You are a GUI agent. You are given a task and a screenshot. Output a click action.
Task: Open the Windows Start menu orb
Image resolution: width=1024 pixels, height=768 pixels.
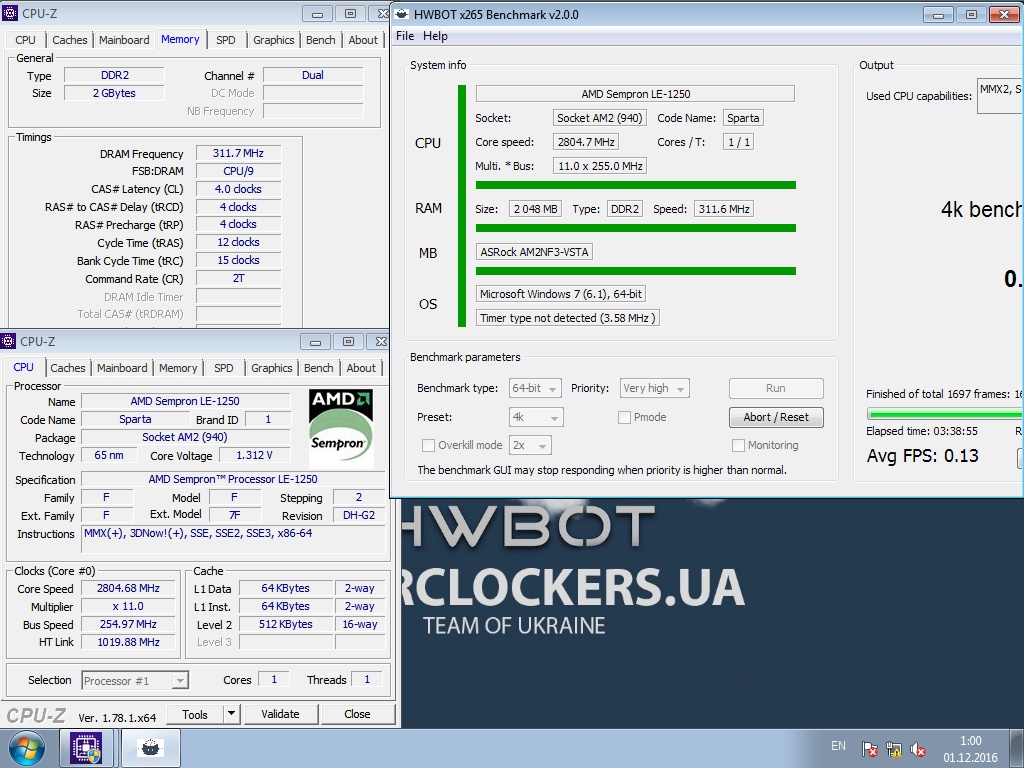(27, 748)
